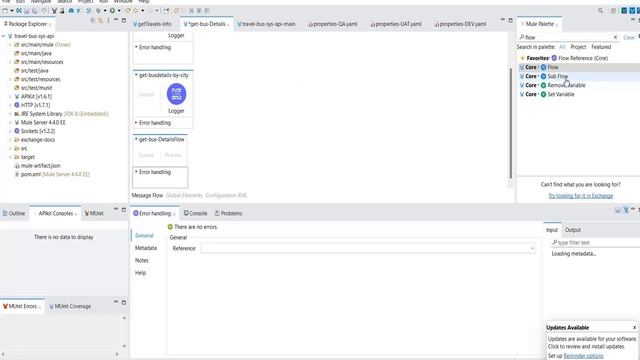The image size is (640, 360).
Task: Click the Logger component in the get-busdetails-by-city flow
Action: [176, 94]
